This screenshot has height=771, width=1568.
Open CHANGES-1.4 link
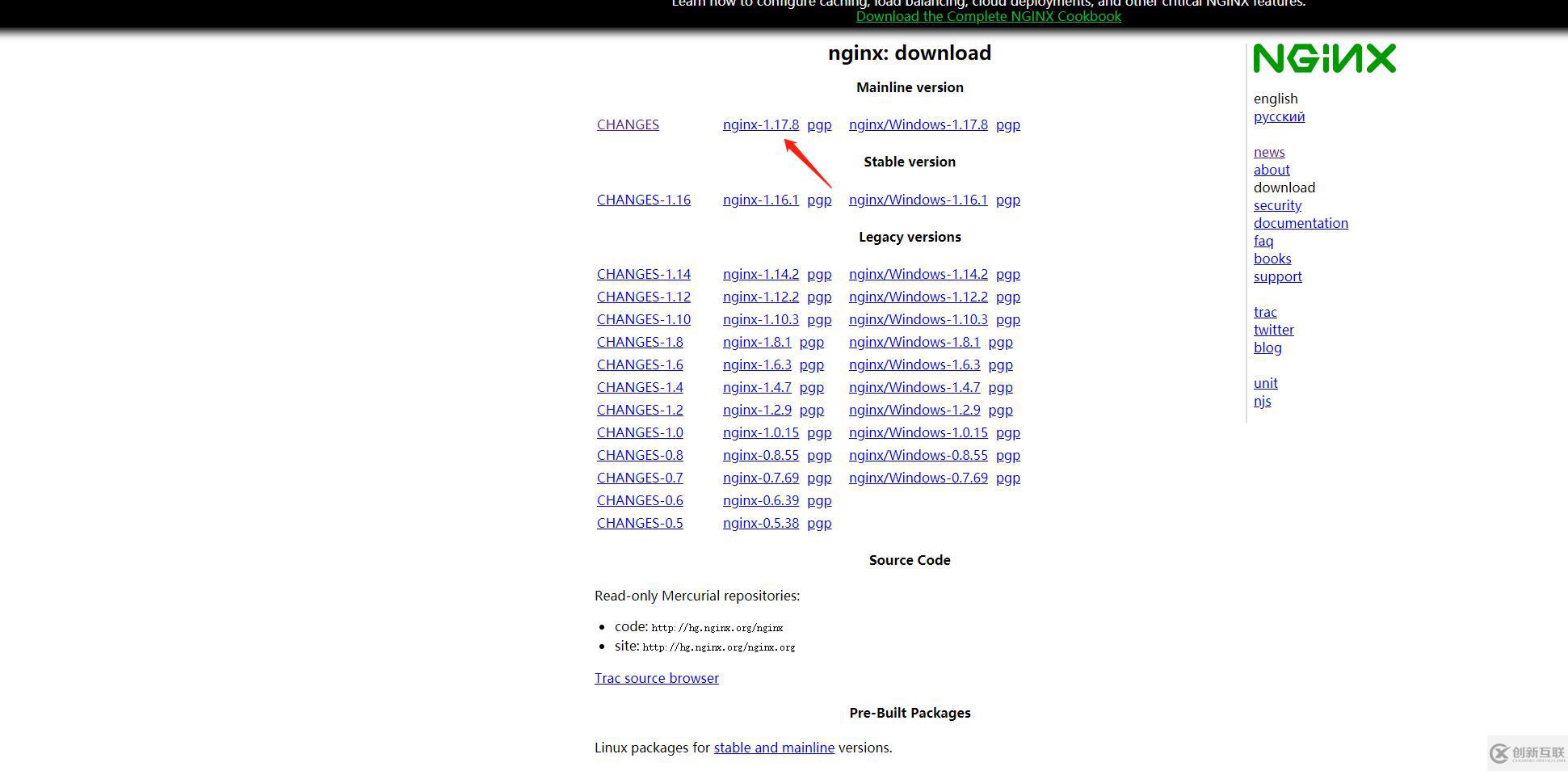pyautogui.click(x=640, y=387)
